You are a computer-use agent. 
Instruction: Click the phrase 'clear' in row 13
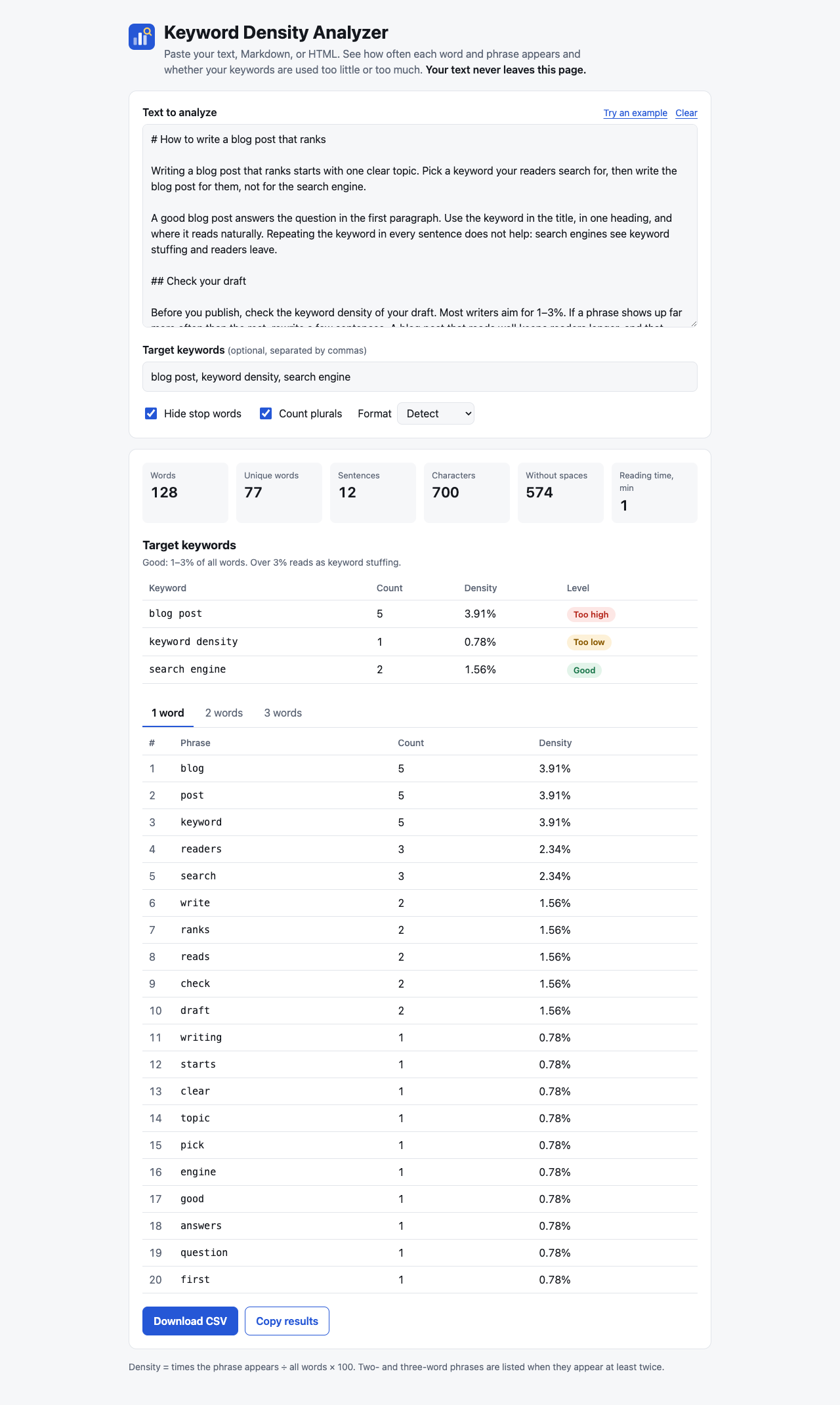[x=196, y=1091]
